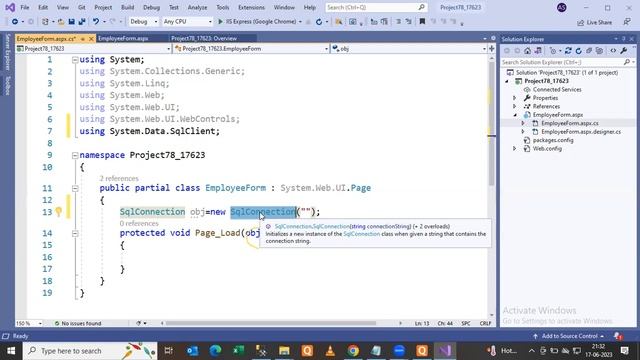The width and height of the screenshot is (640, 360).
Task: Toggle the Bookmark toolbar icon
Action: point(422,22)
